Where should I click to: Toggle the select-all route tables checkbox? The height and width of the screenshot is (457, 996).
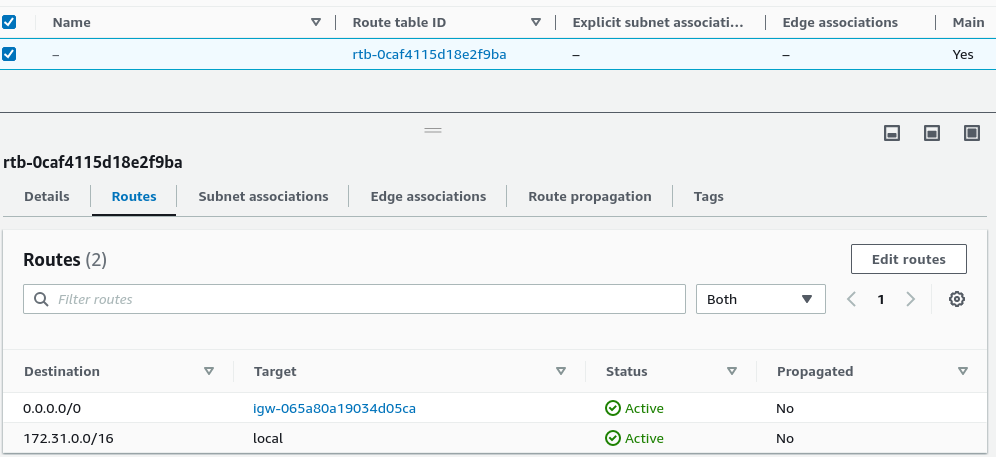click(x=9, y=22)
